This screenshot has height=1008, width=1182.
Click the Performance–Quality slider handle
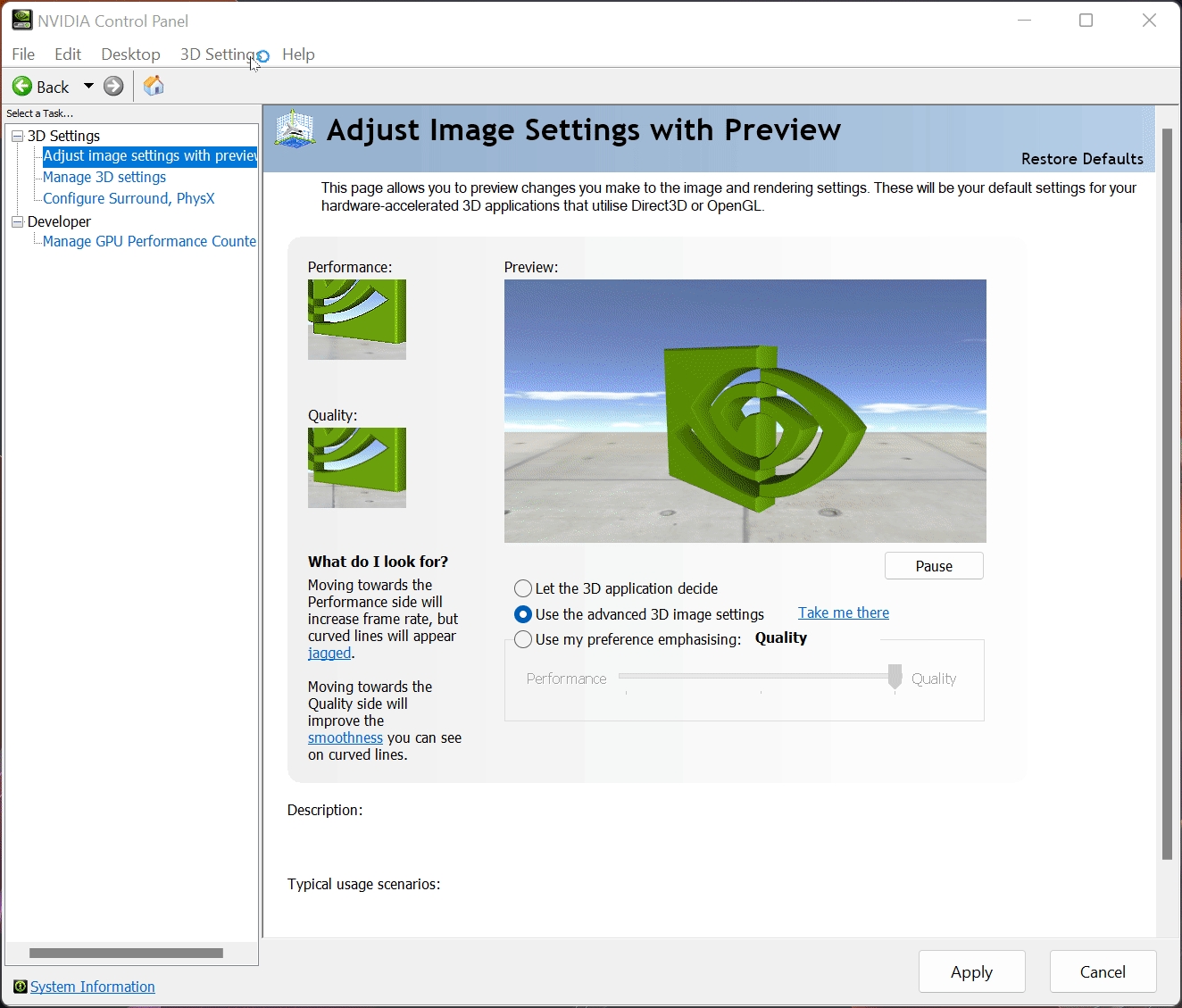click(x=895, y=677)
